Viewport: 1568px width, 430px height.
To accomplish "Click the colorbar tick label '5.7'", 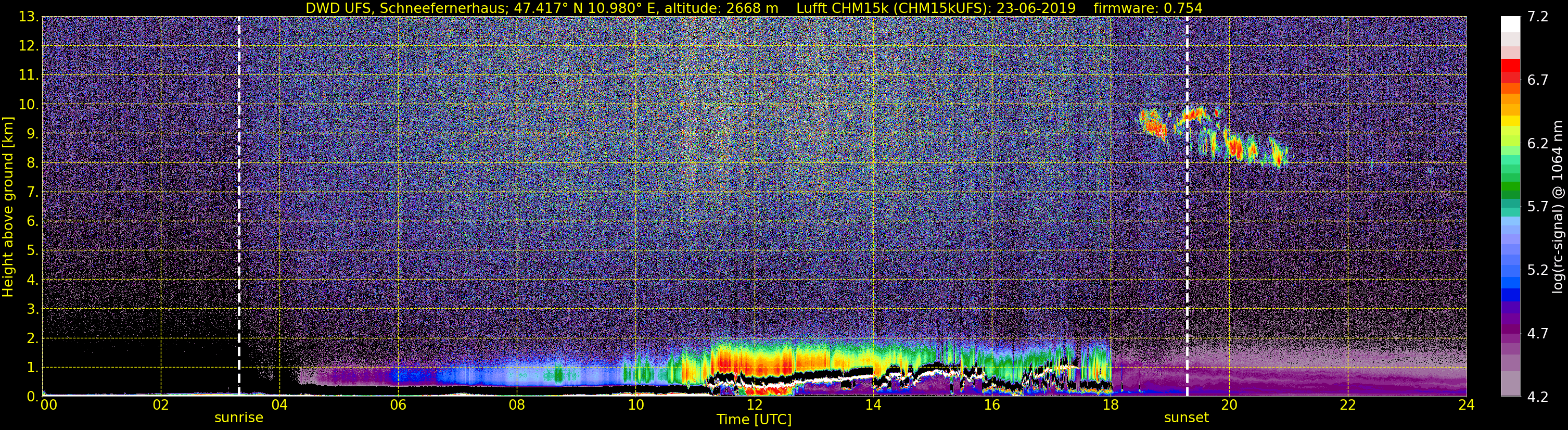I will tap(1538, 207).
